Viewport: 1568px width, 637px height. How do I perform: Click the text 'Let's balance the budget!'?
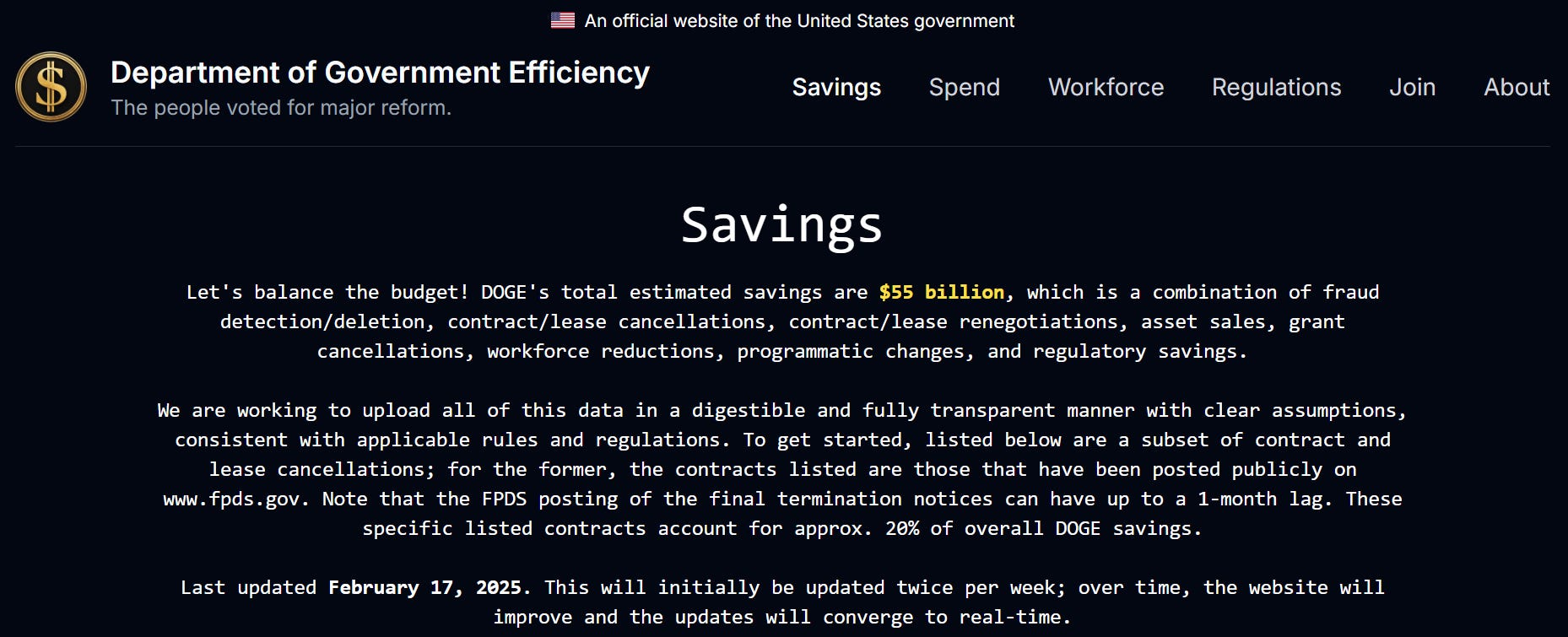327,292
